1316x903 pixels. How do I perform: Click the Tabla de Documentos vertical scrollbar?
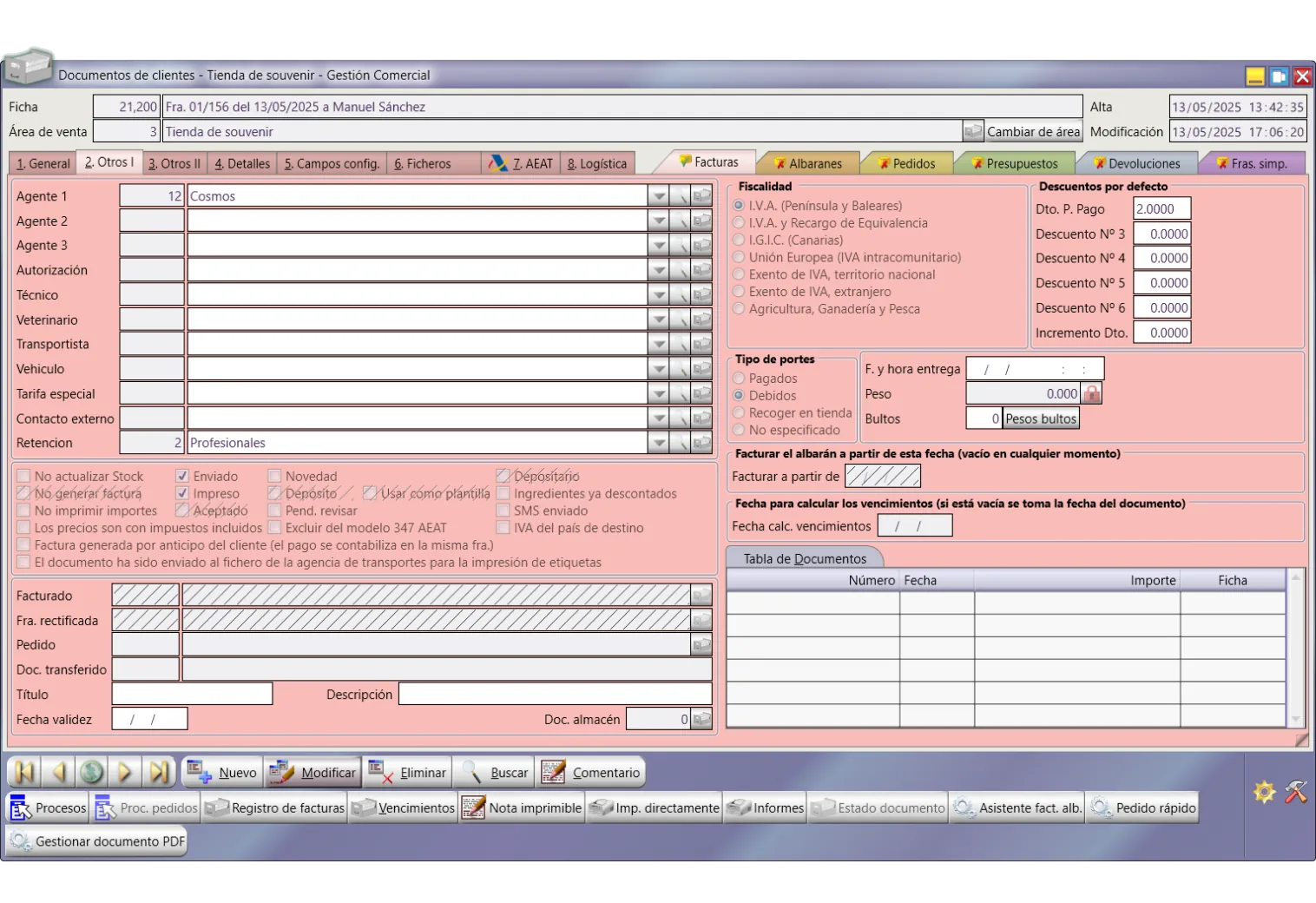click(x=1296, y=648)
